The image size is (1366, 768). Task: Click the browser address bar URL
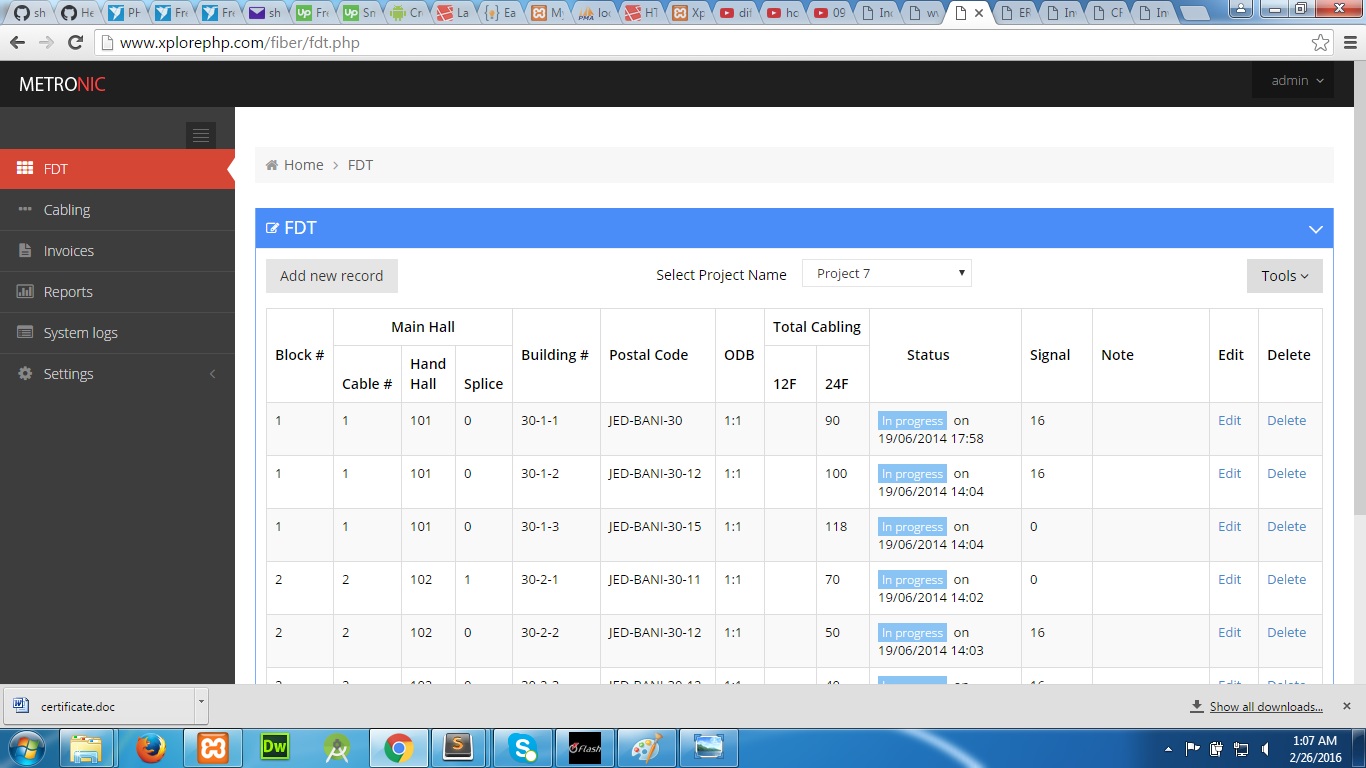coord(240,43)
